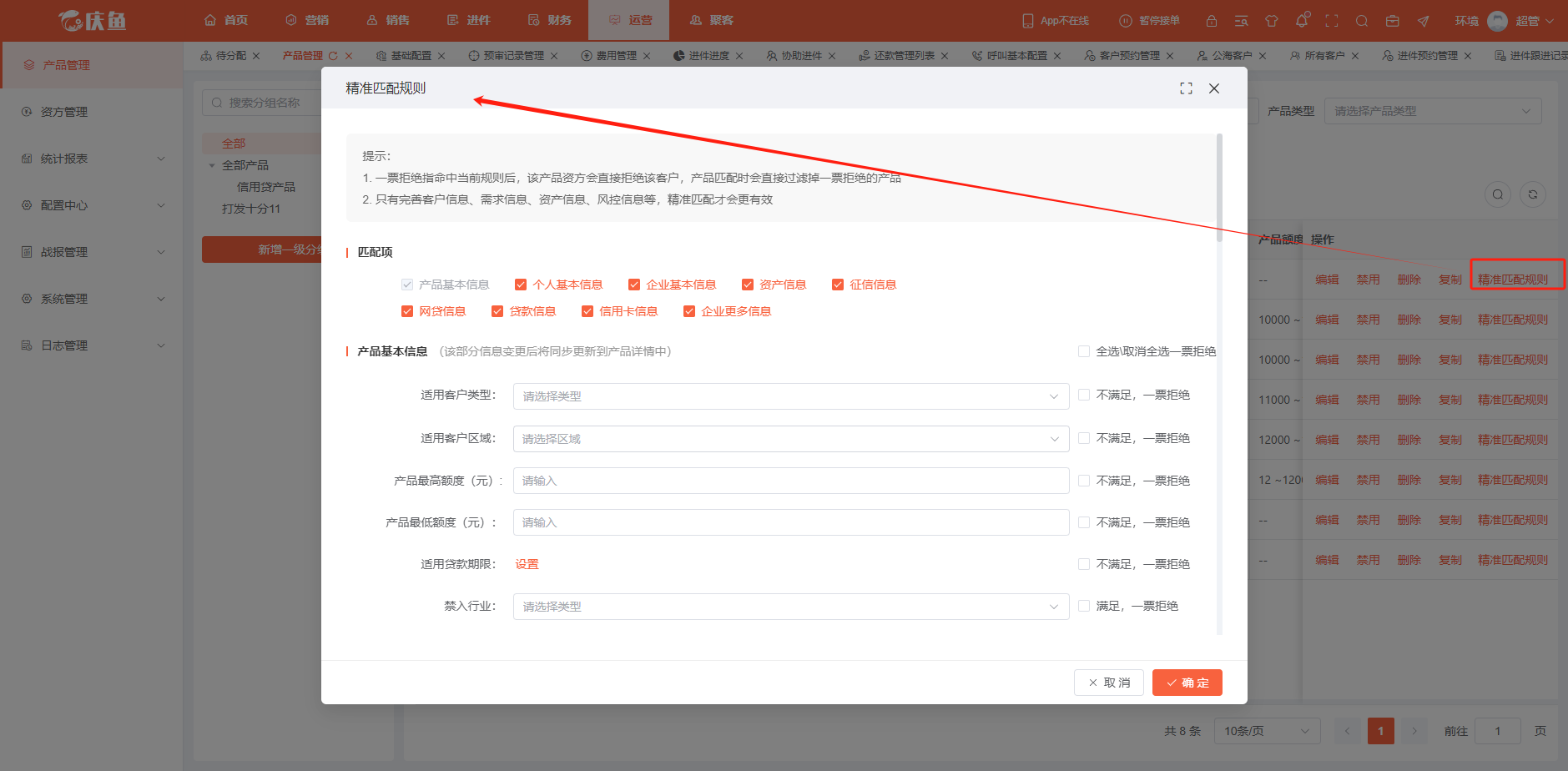Screen dimensions: 1568x771
Task: Click the 庆鱼 logo
Action: (92, 21)
